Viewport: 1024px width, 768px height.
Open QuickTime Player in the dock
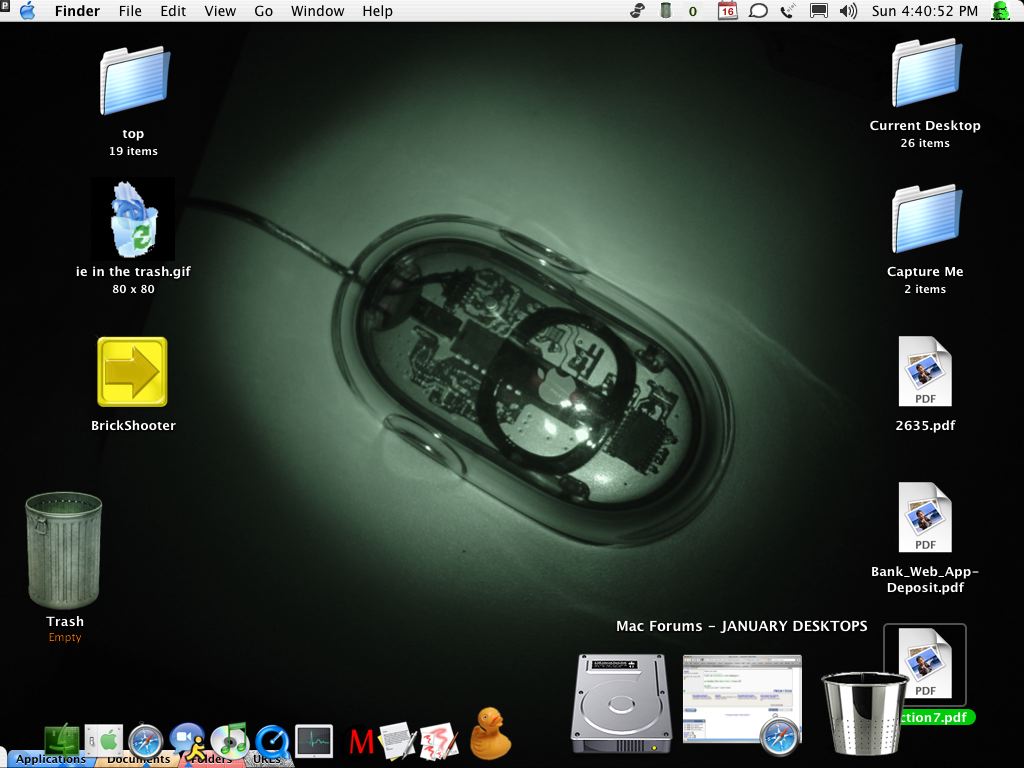(272, 742)
